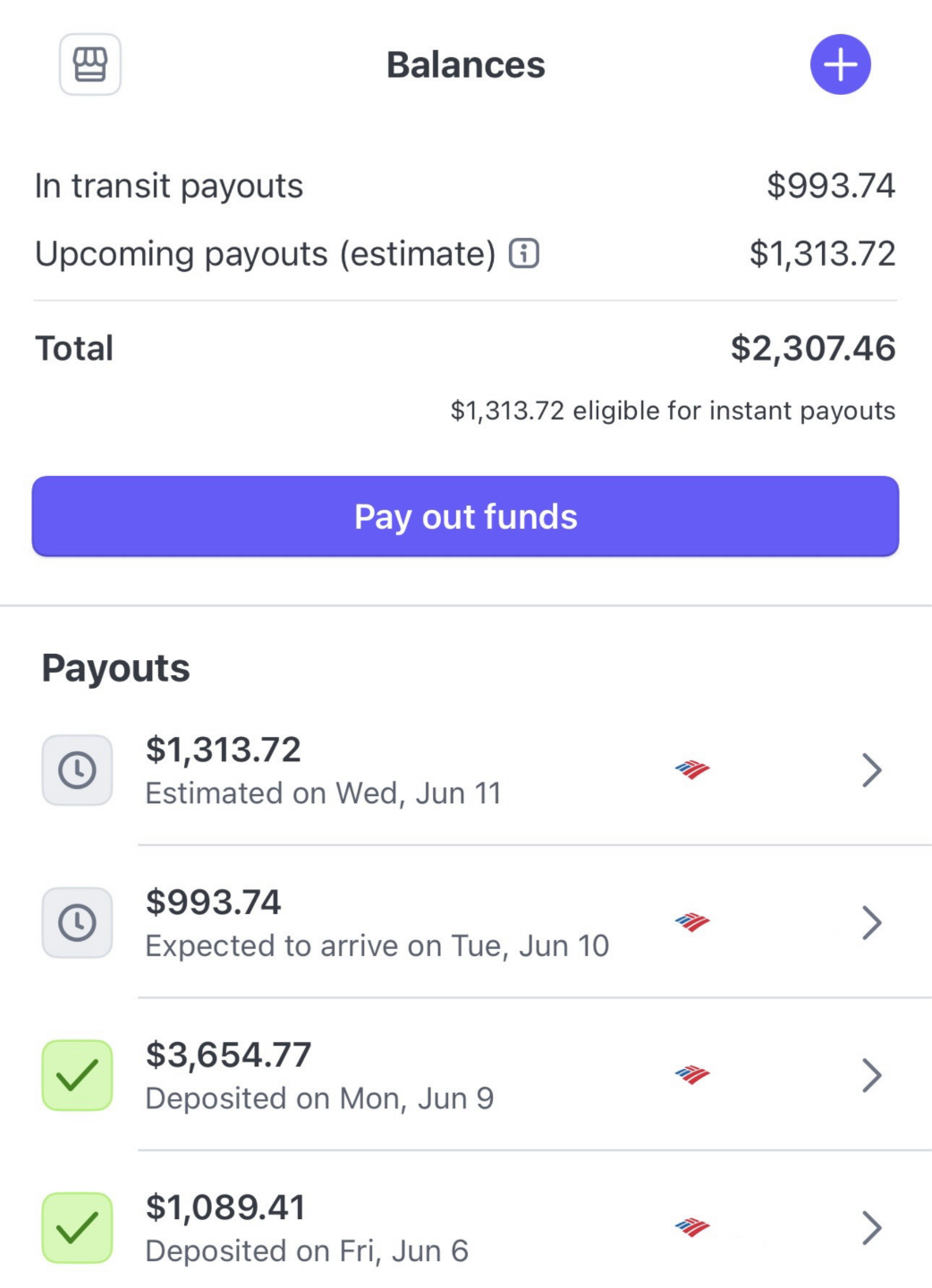Open the store account icon
The width and height of the screenshot is (932, 1288).
[90, 64]
